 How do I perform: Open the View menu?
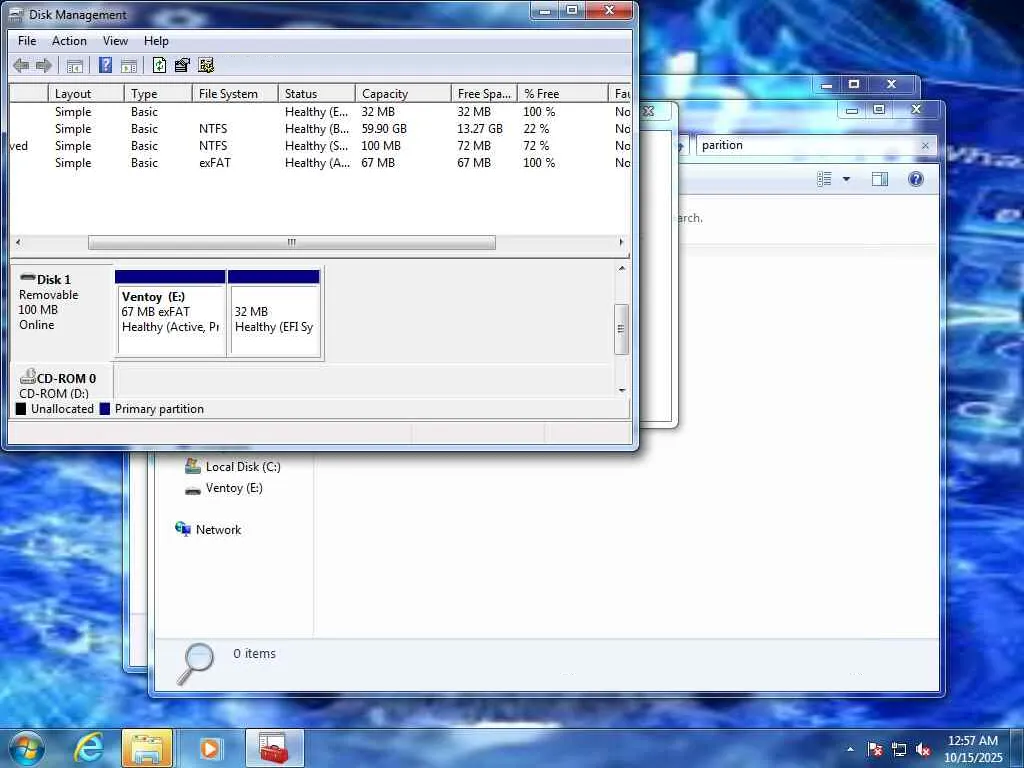115,40
